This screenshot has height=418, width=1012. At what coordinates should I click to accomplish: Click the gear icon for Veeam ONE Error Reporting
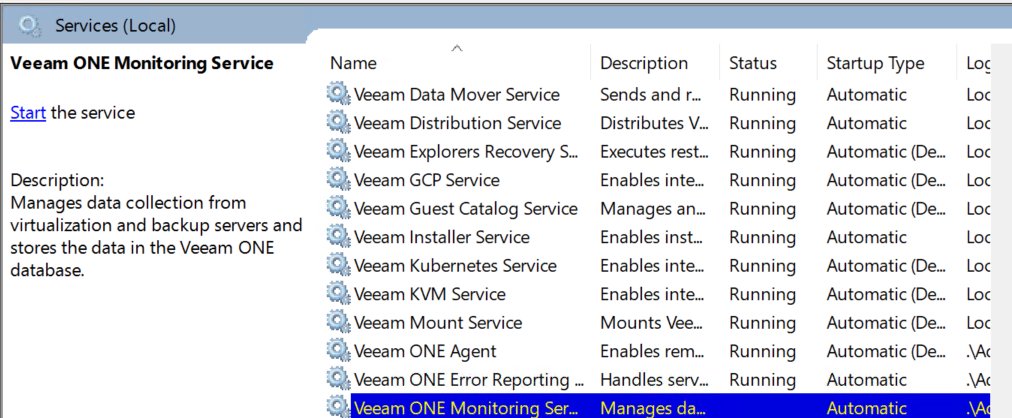coord(338,379)
